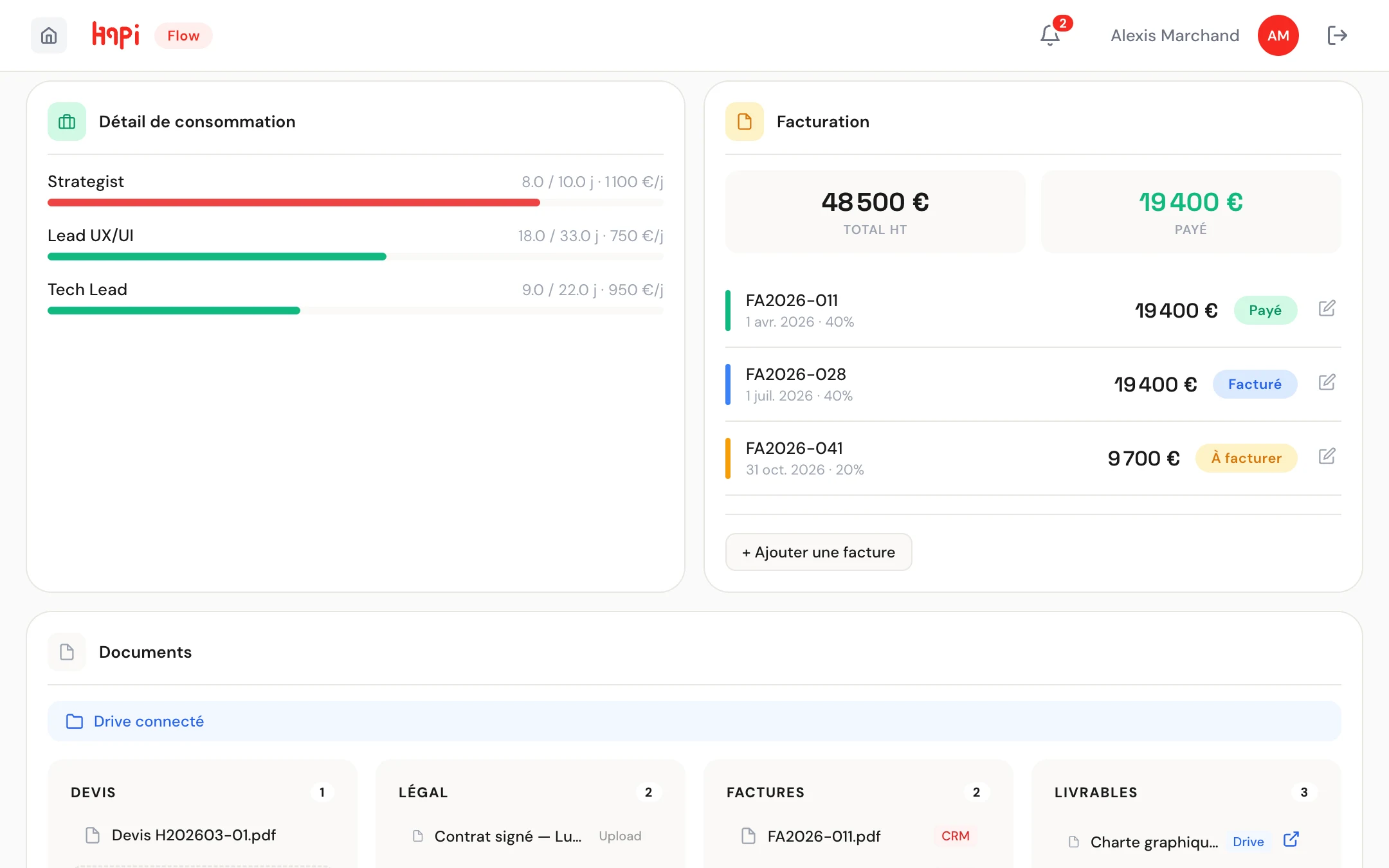Click the DEVIS column heading

point(93,792)
